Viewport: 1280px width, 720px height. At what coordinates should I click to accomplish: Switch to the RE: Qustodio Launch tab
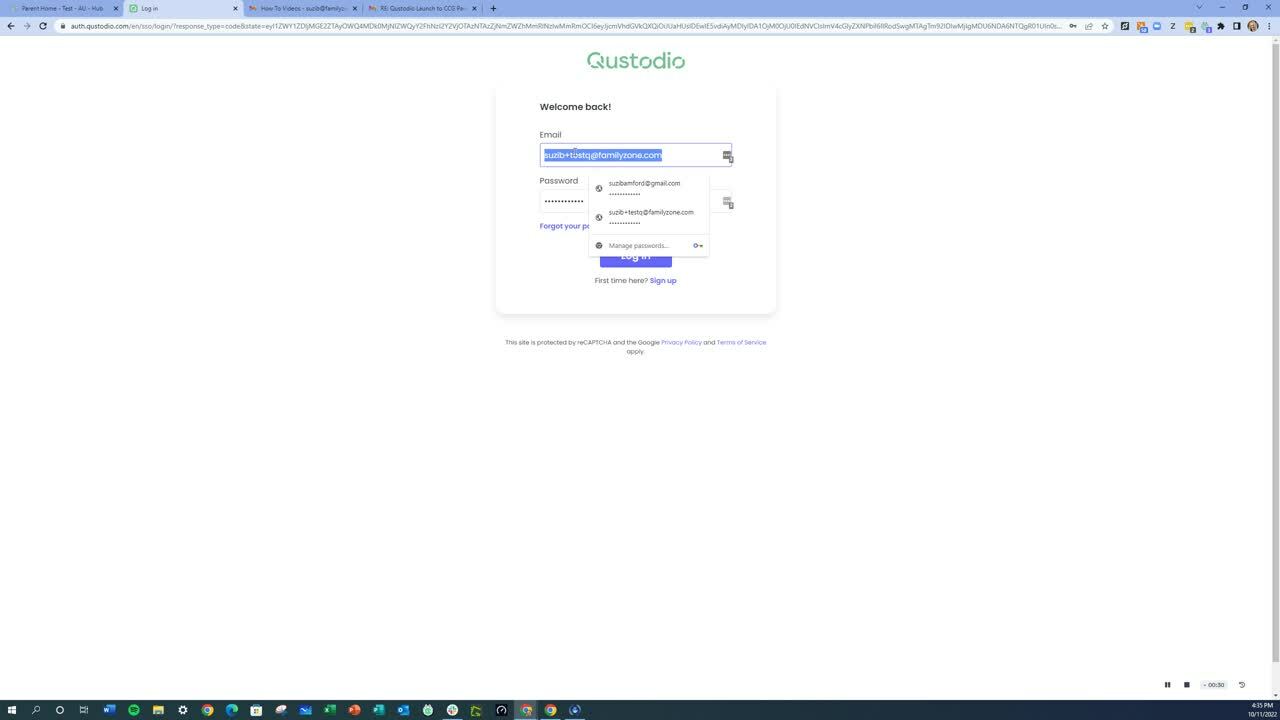[x=422, y=8]
